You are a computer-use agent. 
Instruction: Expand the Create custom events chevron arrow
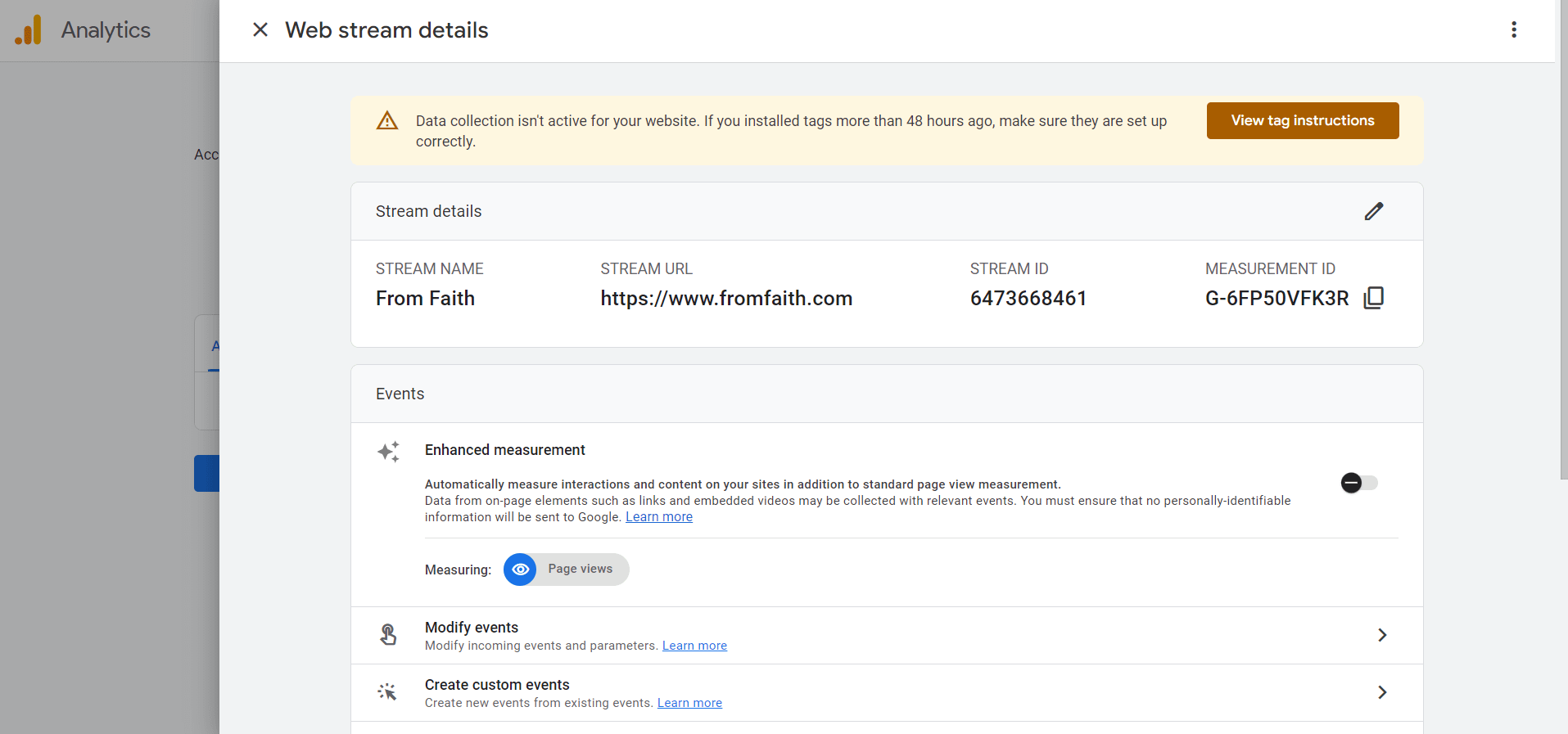(x=1381, y=692)
